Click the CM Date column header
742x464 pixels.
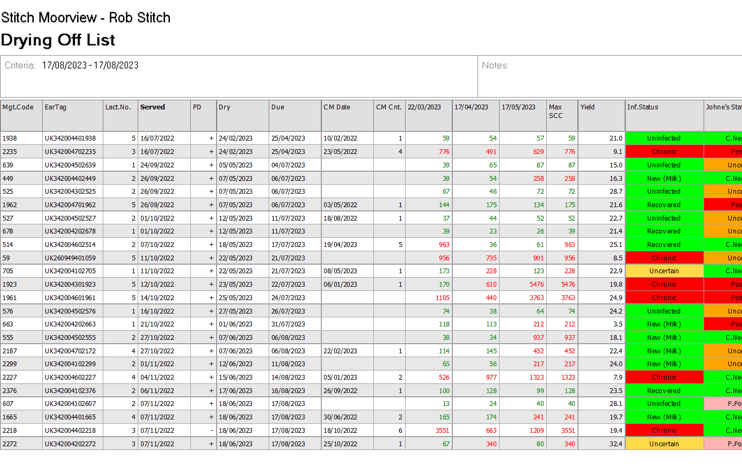click(337, 107)
